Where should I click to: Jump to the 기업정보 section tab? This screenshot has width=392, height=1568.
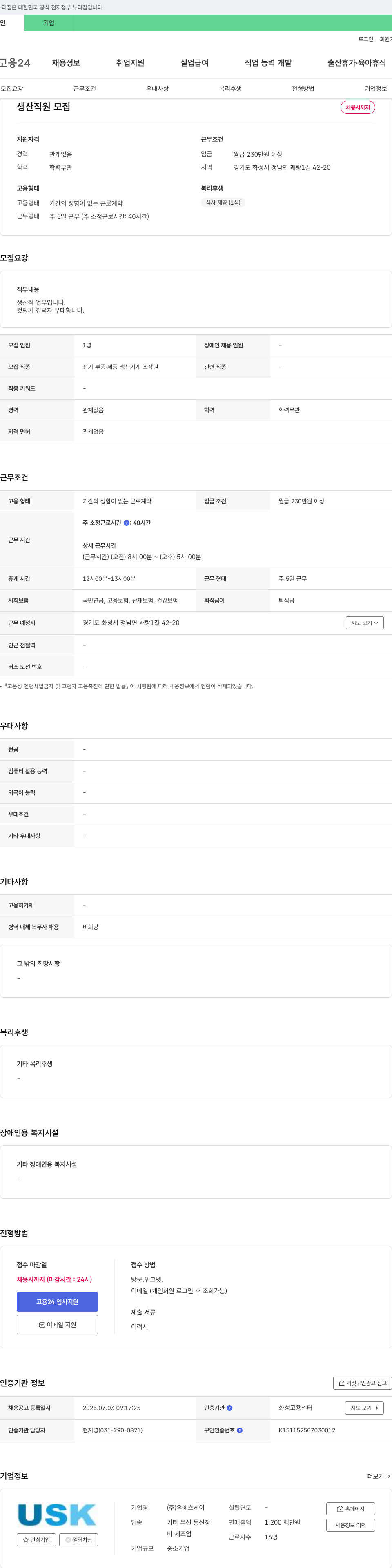tap(376, 89)
